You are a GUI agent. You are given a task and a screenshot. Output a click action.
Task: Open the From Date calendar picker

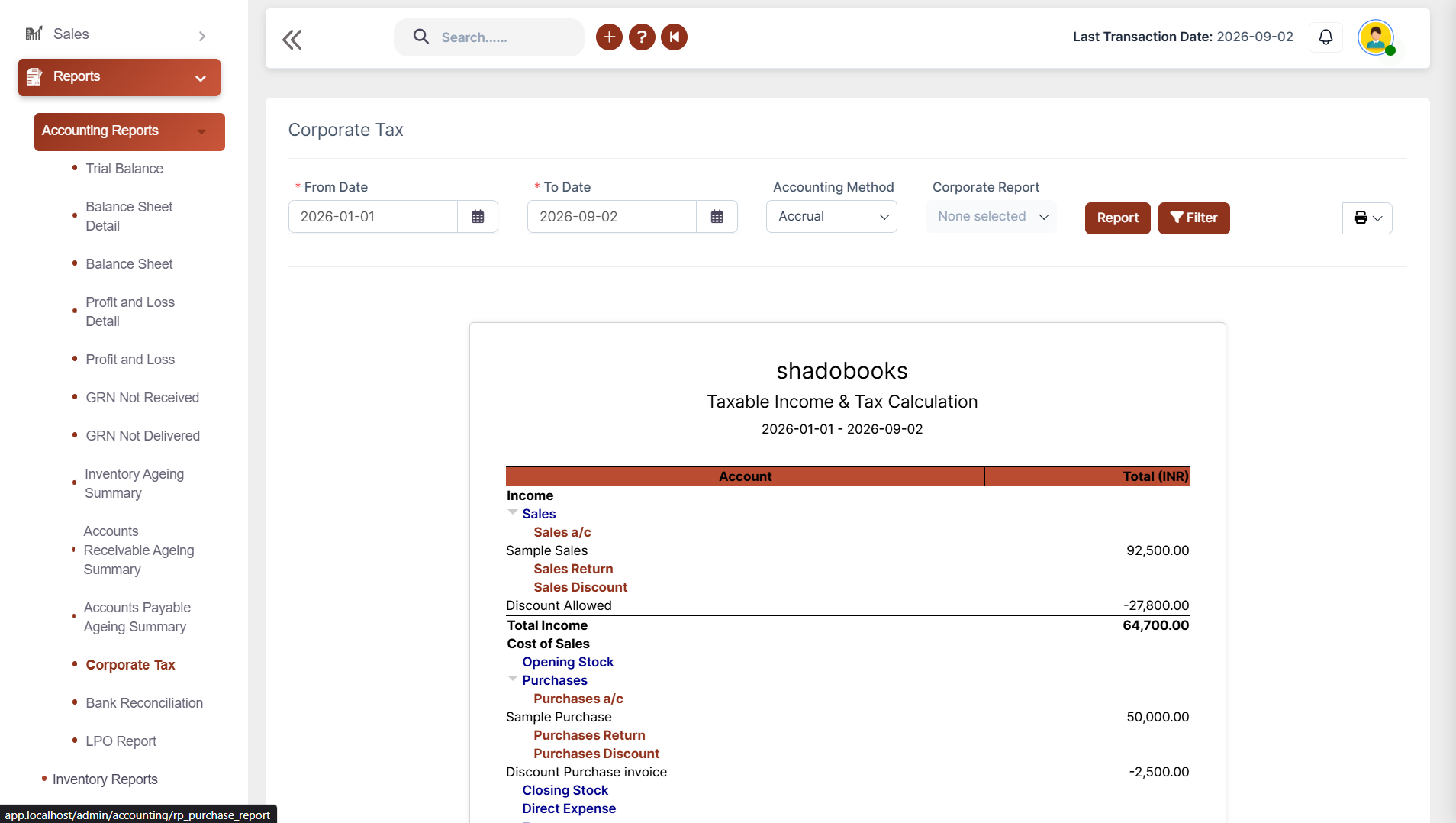click(x=478, y=217)
